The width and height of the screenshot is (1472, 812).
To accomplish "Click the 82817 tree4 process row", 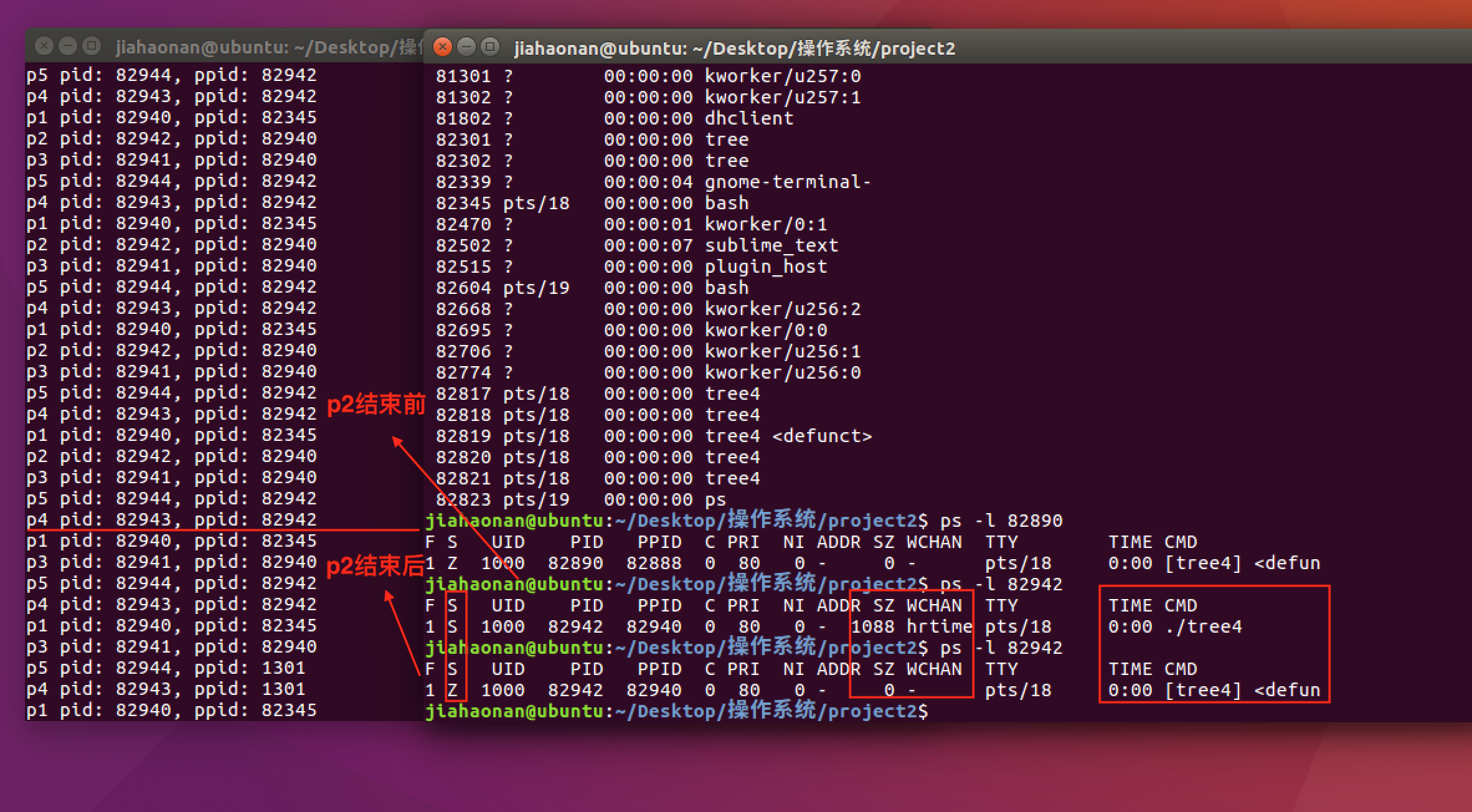I will point(598,394).
